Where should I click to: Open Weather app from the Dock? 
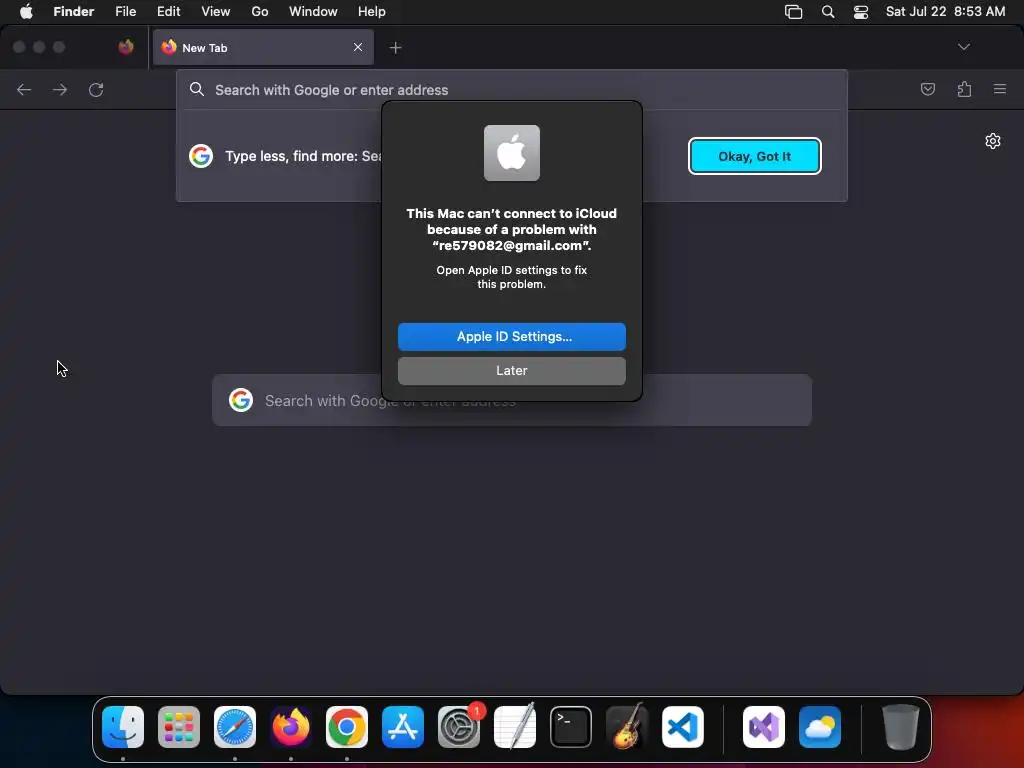tap(820, 727)
